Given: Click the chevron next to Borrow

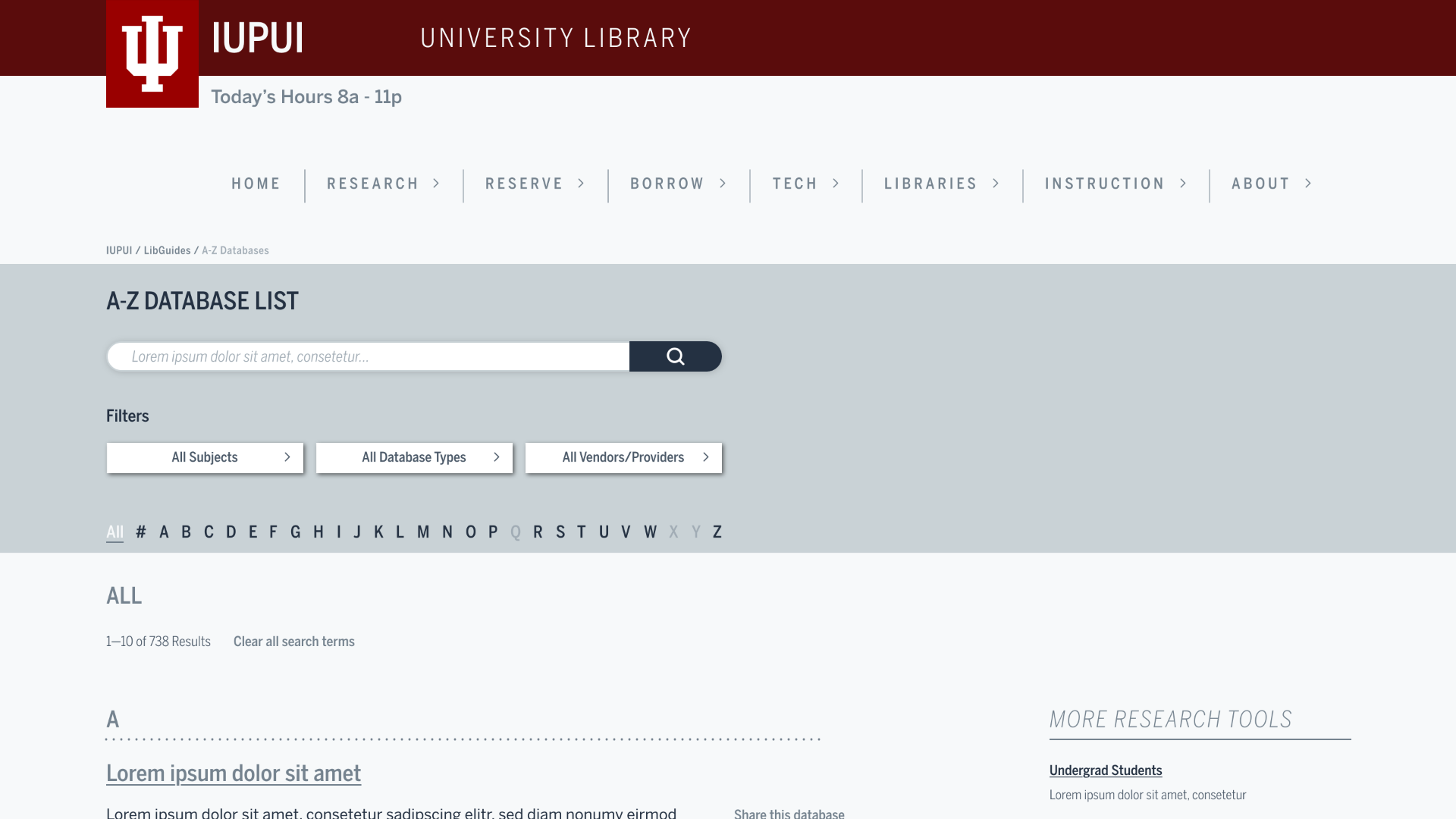Looking at the screenshot, I should (x=723, y=184).
